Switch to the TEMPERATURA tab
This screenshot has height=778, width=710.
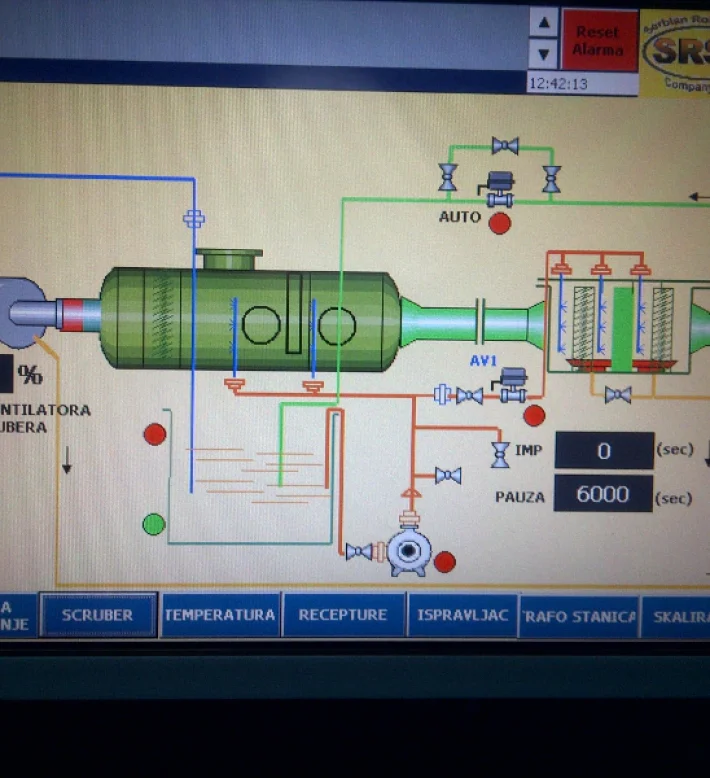coord(220,615)
